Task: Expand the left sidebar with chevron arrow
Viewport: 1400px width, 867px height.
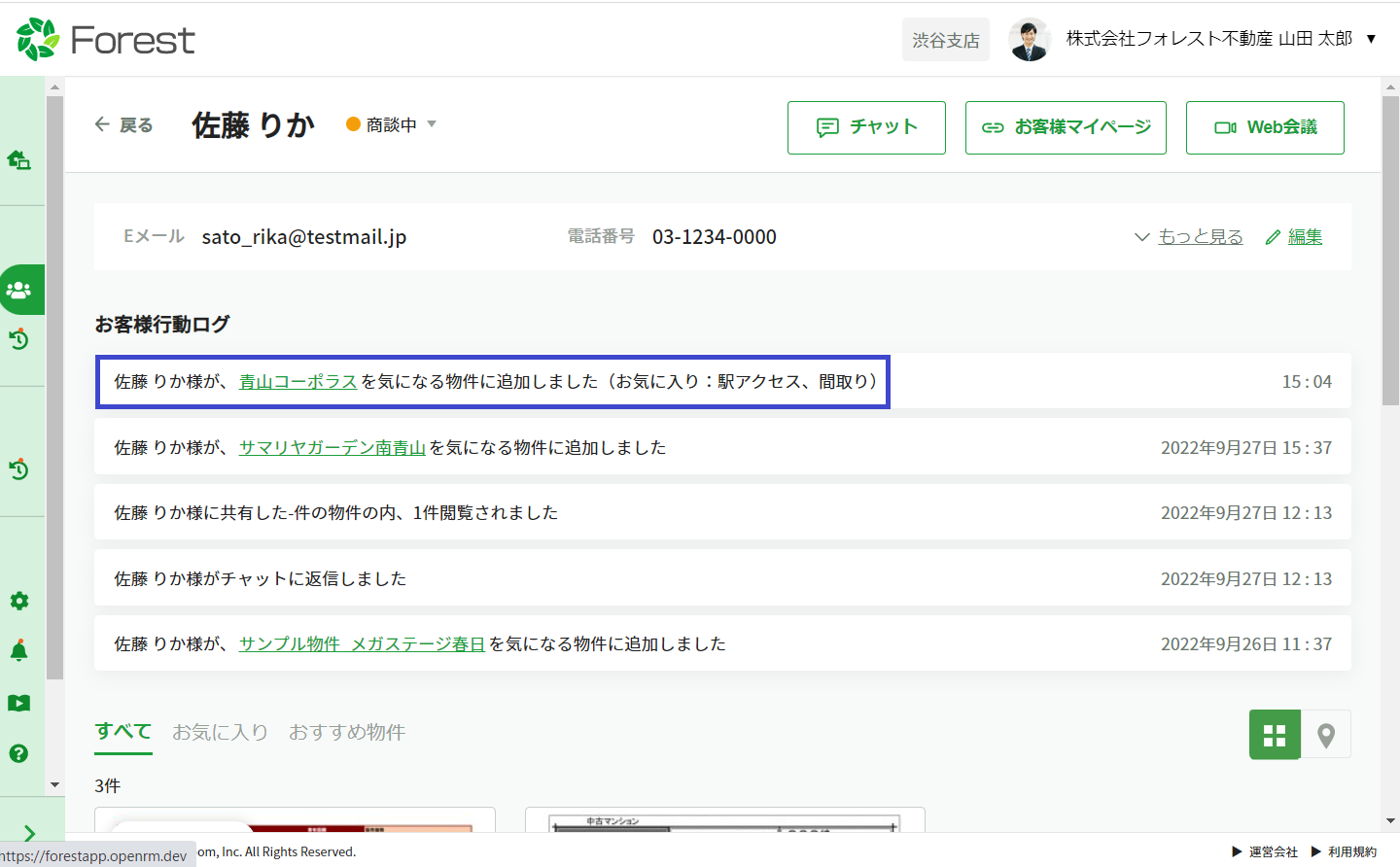Action: 29,833
